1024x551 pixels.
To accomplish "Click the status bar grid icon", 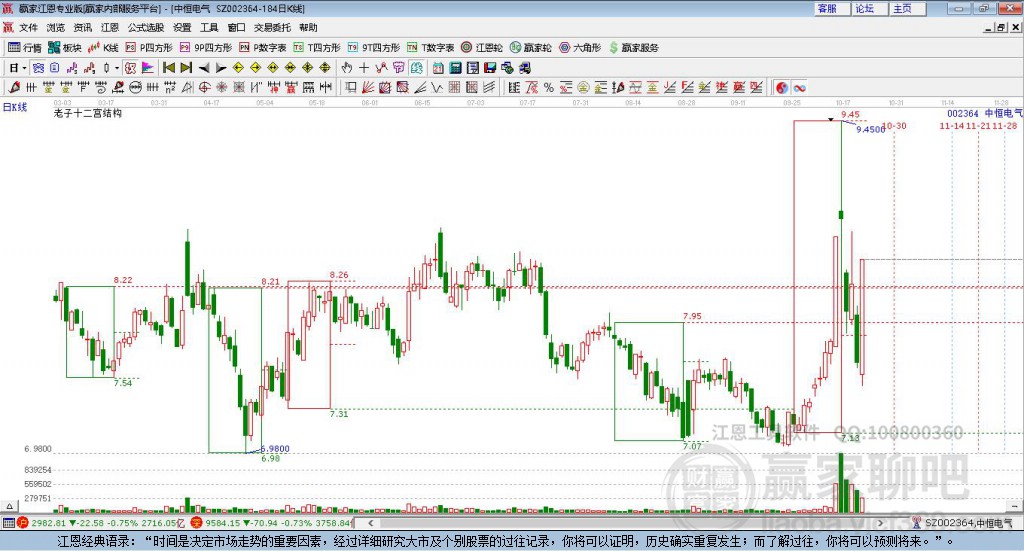I will point(8,523).
